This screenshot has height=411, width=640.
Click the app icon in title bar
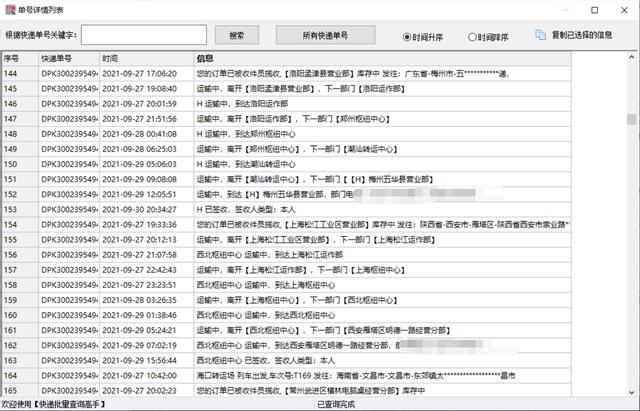(x=10, y=10)
